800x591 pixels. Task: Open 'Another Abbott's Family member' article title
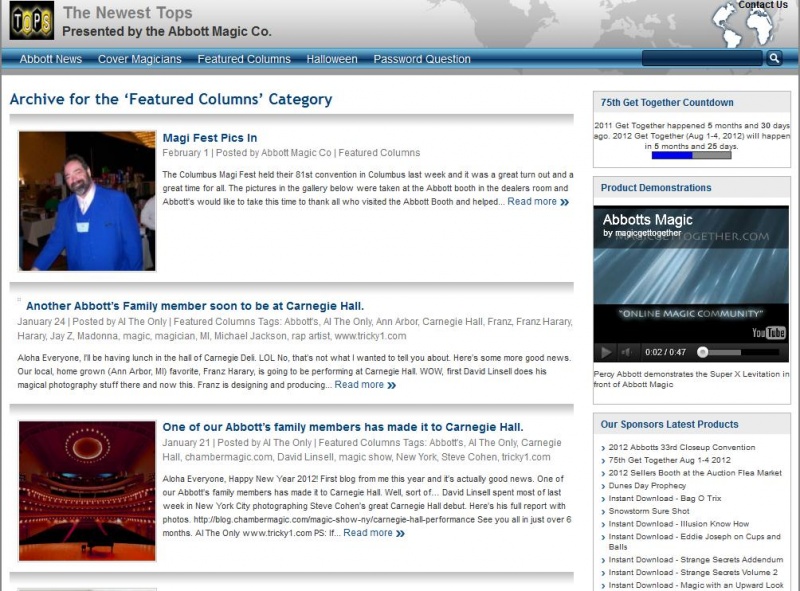coord(195,306)
